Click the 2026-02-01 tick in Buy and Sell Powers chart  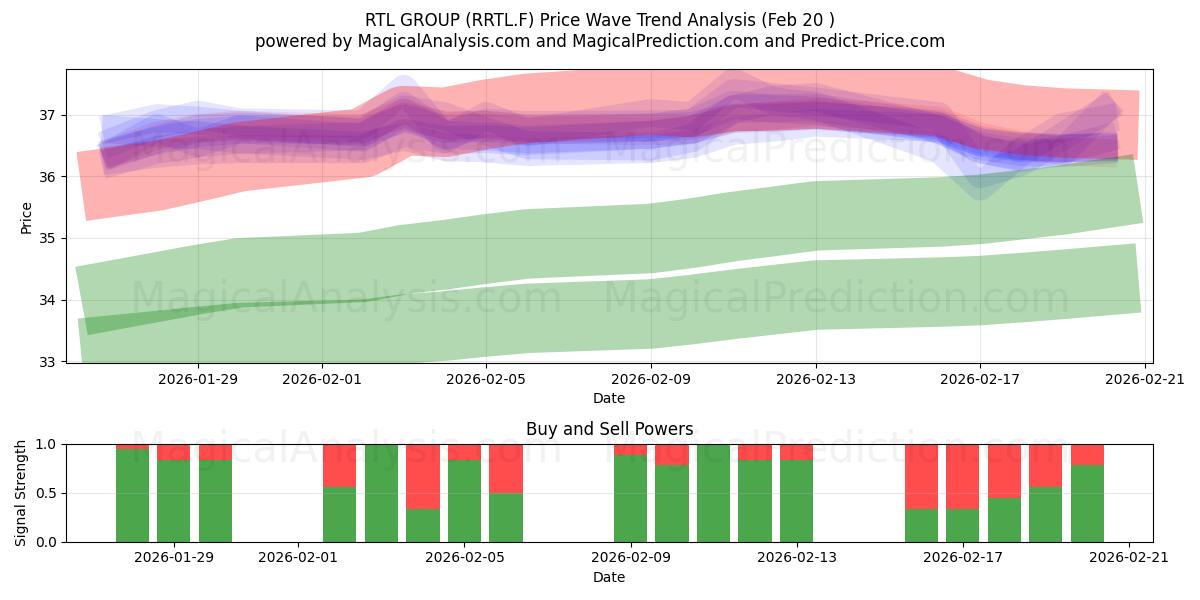point(298,558)
